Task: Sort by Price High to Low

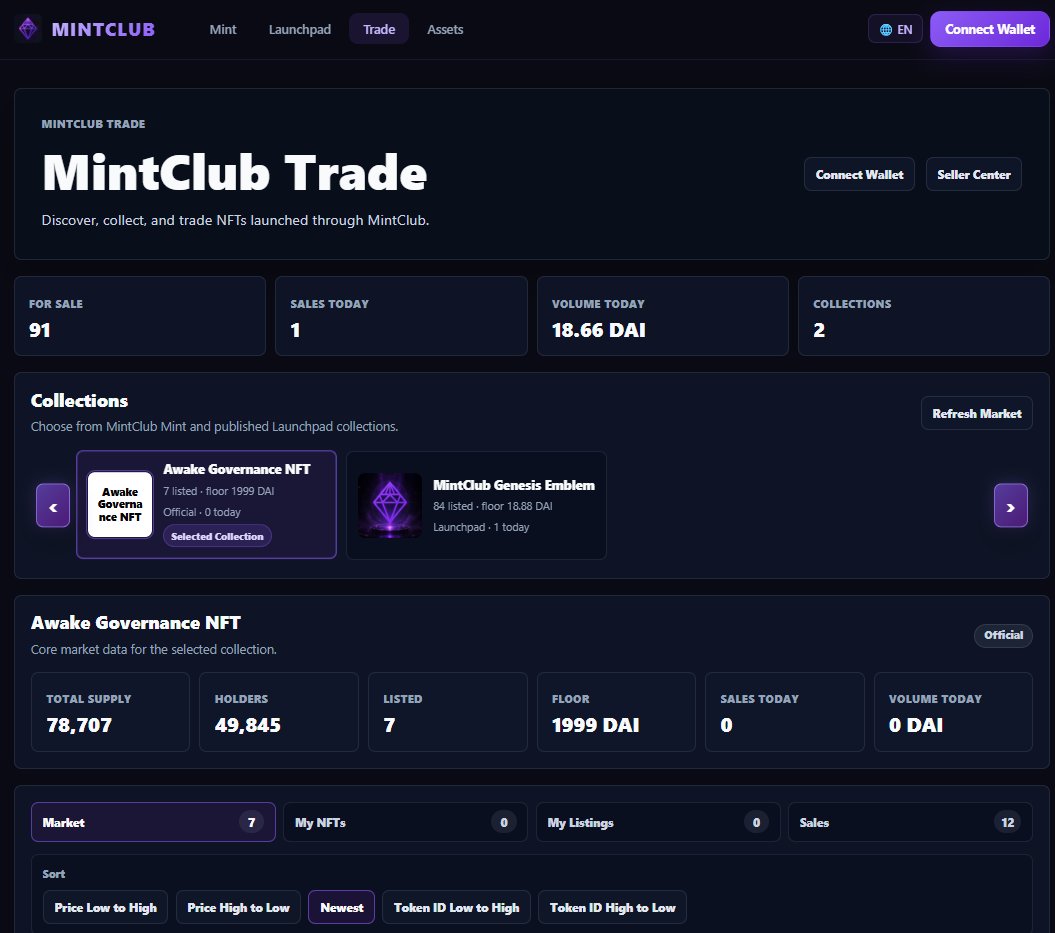Action: 238,907
